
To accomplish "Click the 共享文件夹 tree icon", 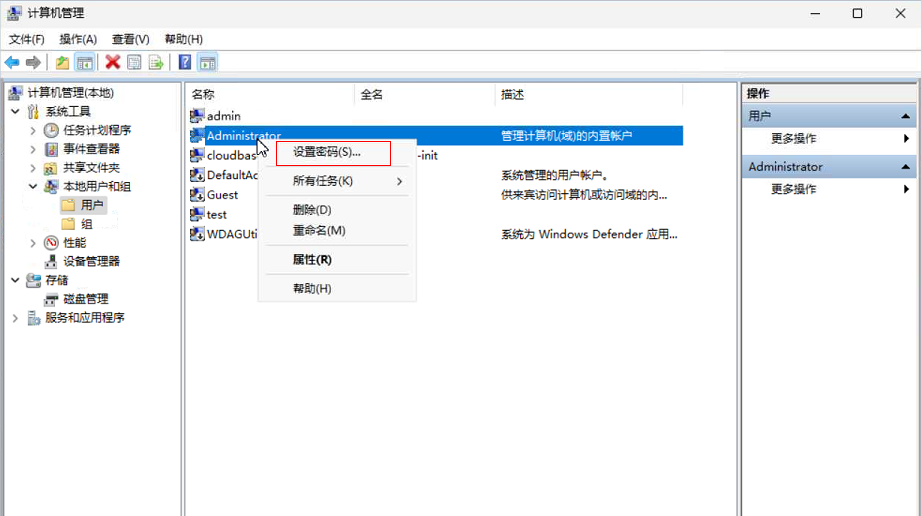I will click(x=52, y=167).
